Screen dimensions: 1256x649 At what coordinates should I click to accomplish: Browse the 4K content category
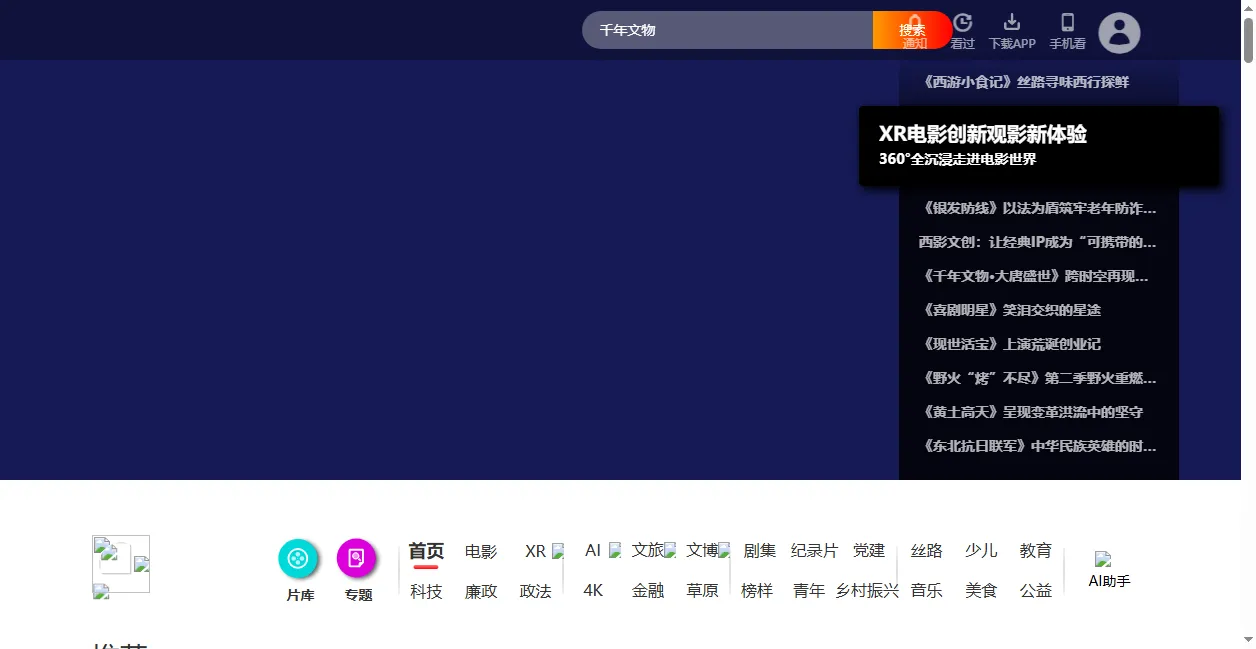(x=593, y=590)
